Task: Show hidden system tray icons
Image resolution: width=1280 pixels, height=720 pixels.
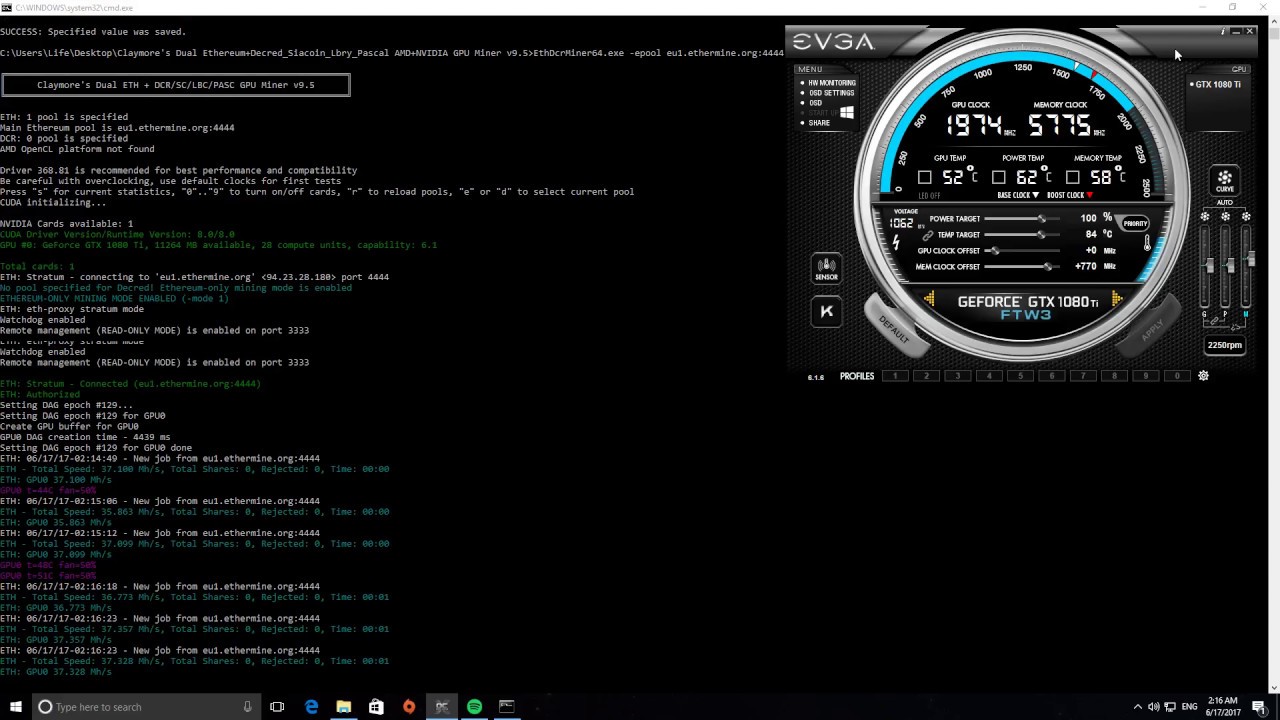Action: point(1137,707)
